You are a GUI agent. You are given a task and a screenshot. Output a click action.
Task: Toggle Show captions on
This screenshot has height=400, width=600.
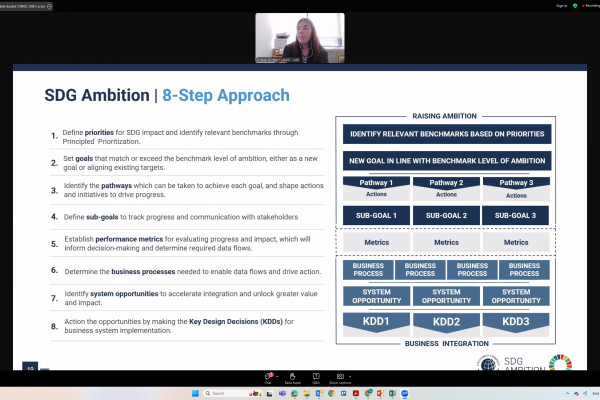[340, 377]
